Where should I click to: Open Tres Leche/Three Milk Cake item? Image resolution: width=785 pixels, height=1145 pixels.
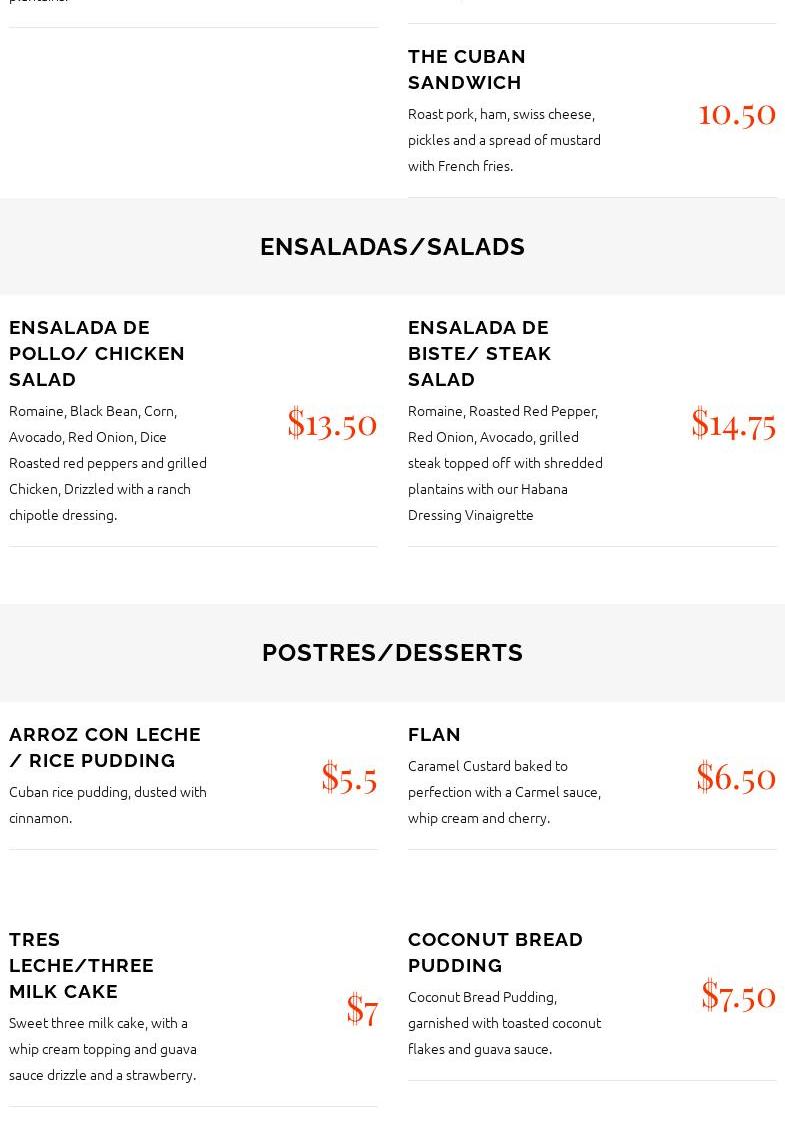tap(81, 965)
